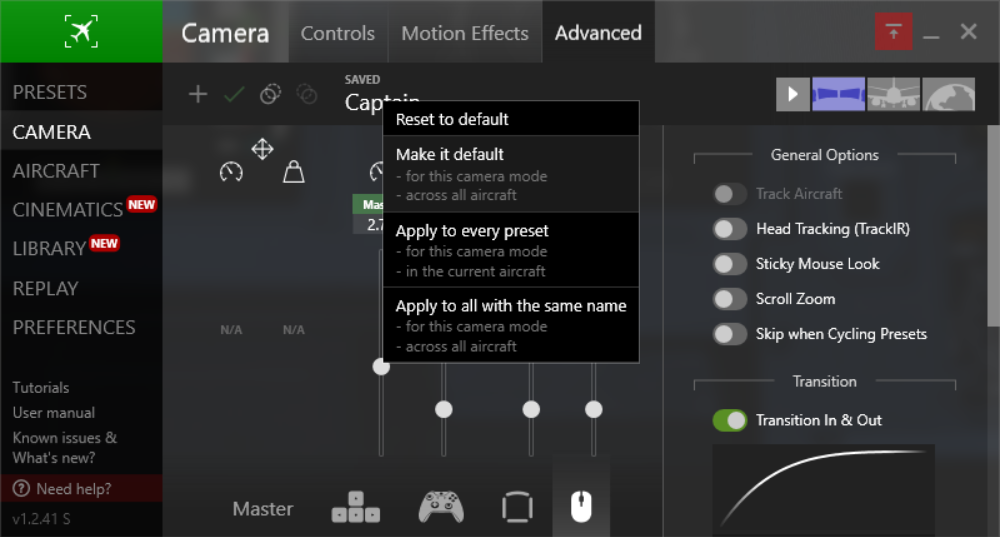Enable Skip when Cycling Presets switch
The width and height of the screenshot is (1000, 537).
(x=730, y=334)
